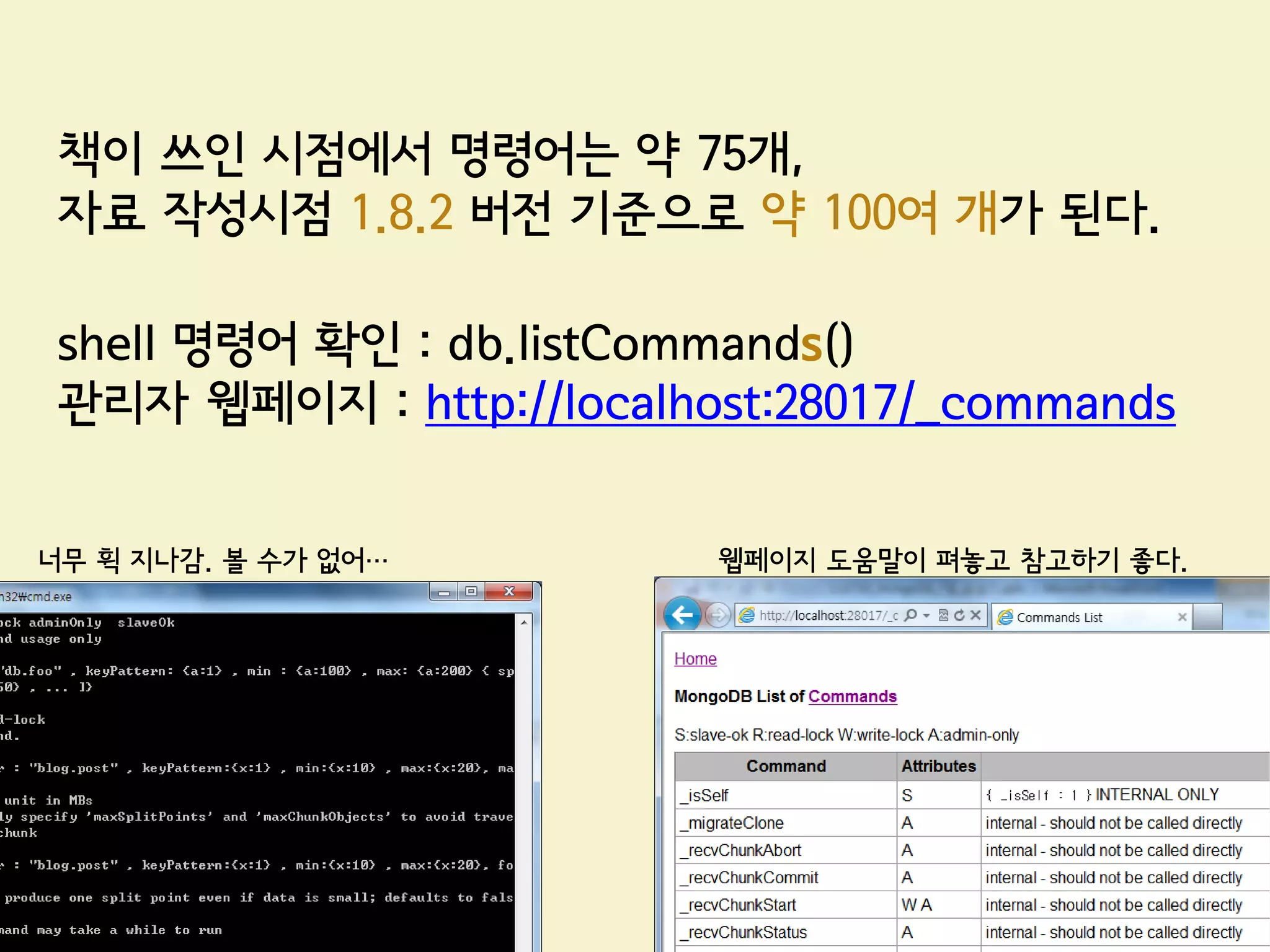Click the '{ _isSelf : 1 } INTERNAL ONLY' description

[1103, 795]
